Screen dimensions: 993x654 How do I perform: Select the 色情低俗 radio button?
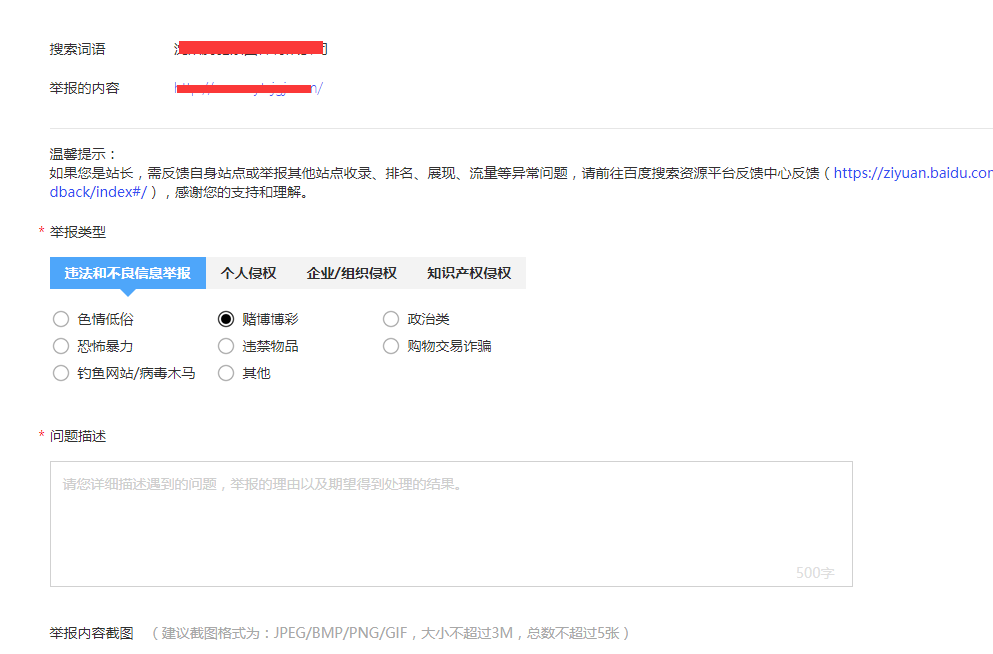coord(61,318)
